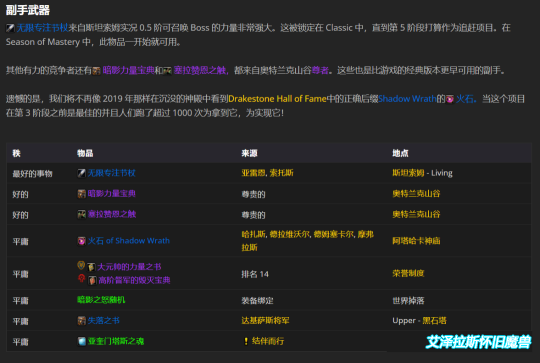Screen dimensions: 540x363
Task: Click the 亚奎门塔斯之魂 orb icon
Action: [81, 341]
